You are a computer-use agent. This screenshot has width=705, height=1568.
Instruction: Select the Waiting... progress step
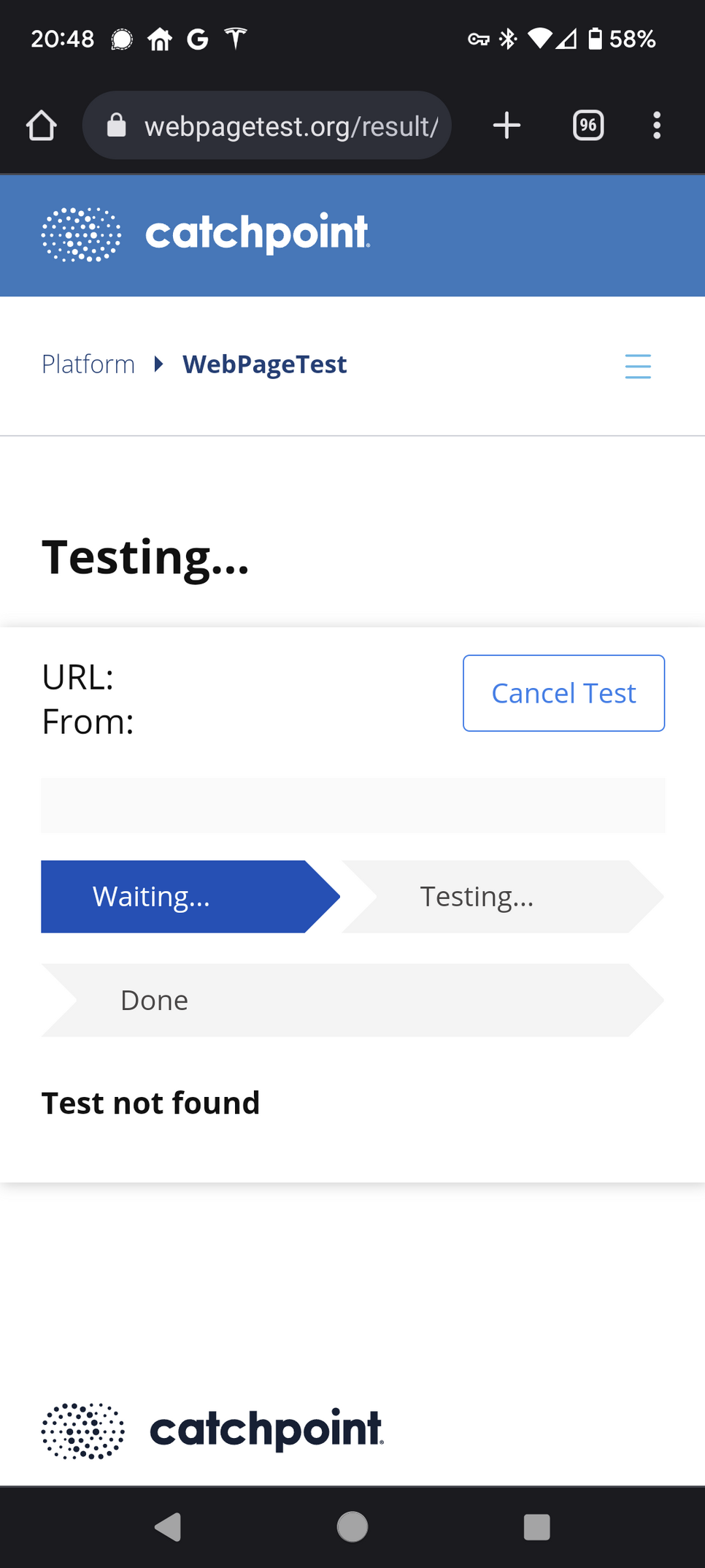[x=175, y=896]
